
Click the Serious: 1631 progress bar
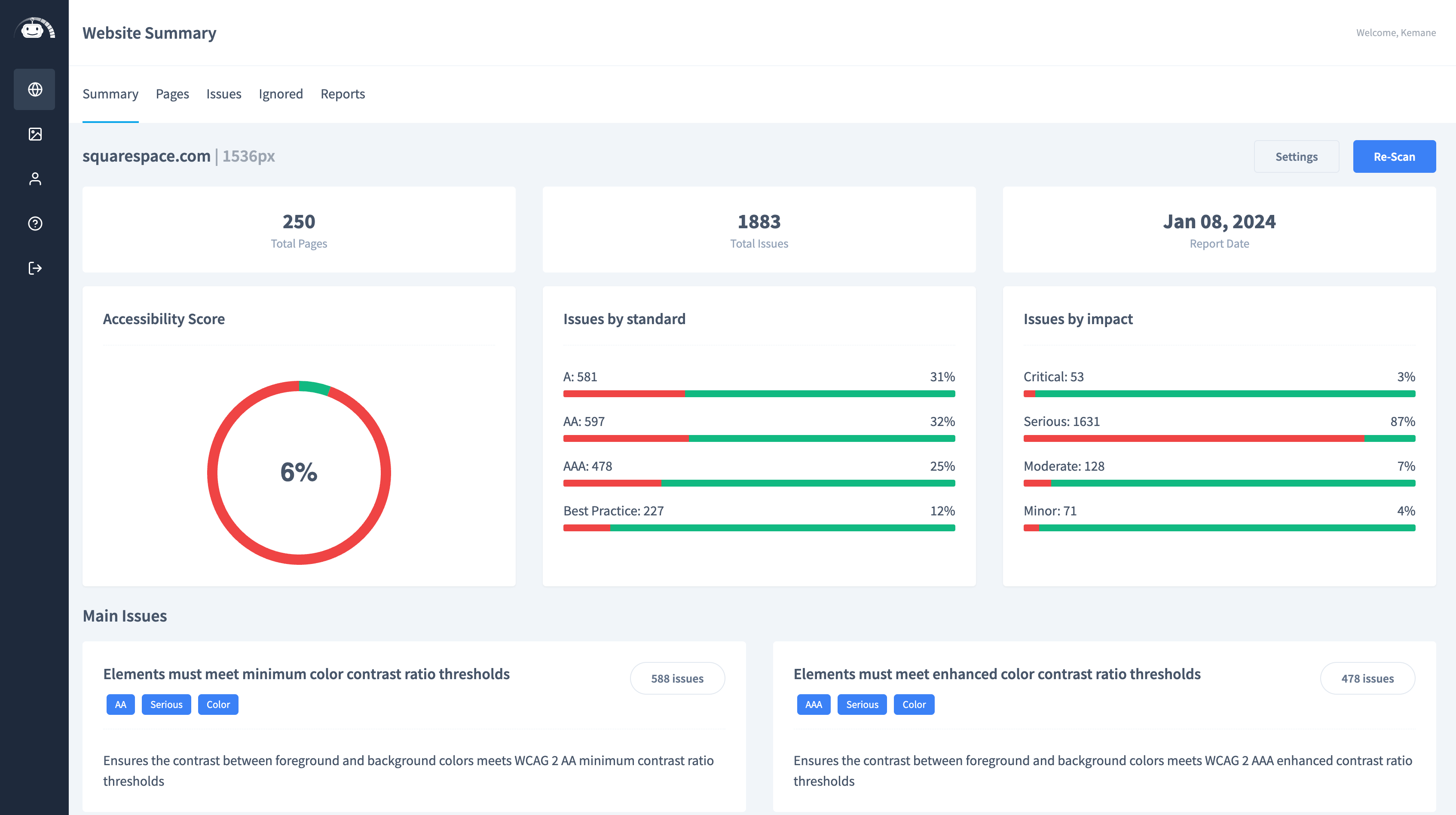click(1219, 438)
